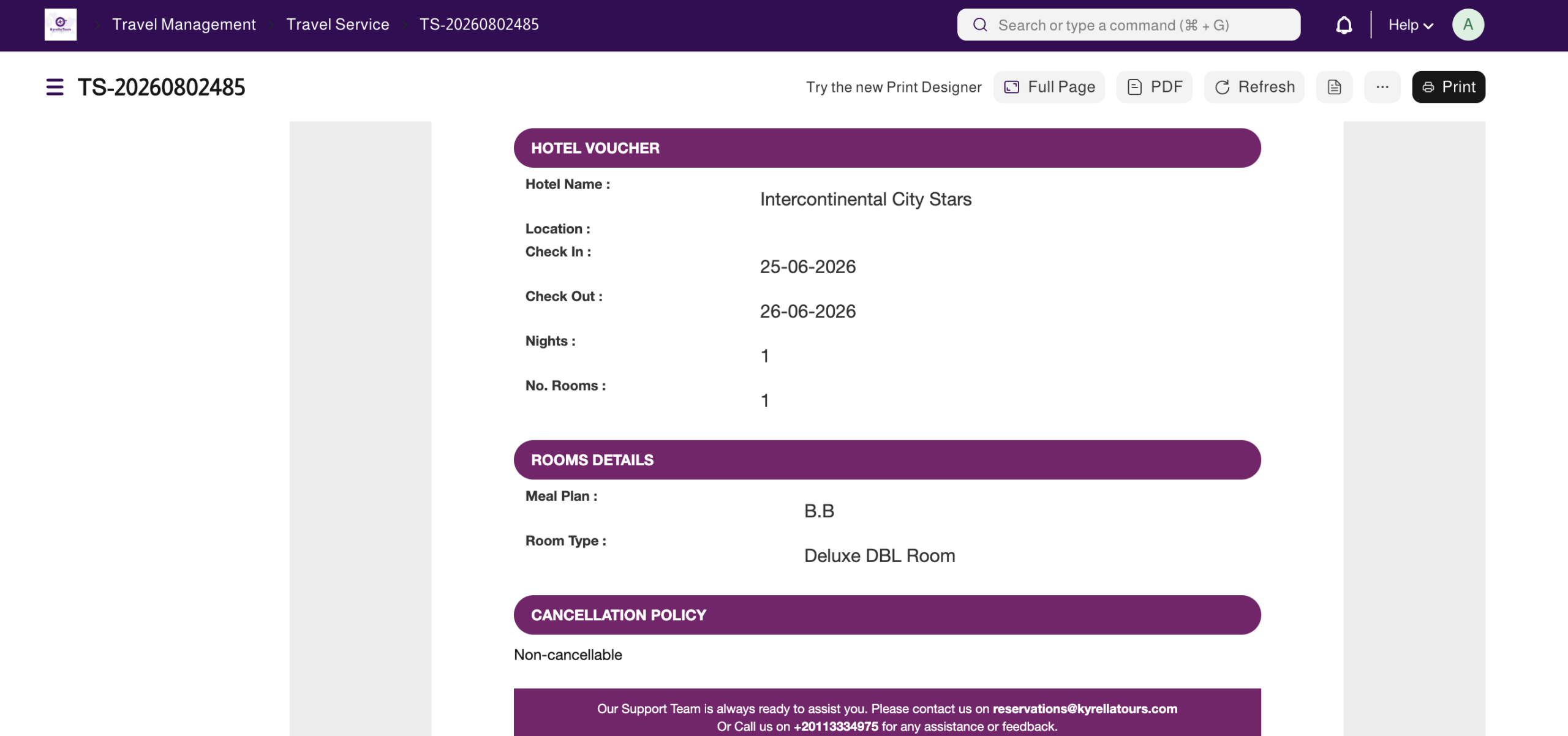Select the Non-cancellable policy text
The height and width of the screenshot is (736, 1568).
(568, 655)
